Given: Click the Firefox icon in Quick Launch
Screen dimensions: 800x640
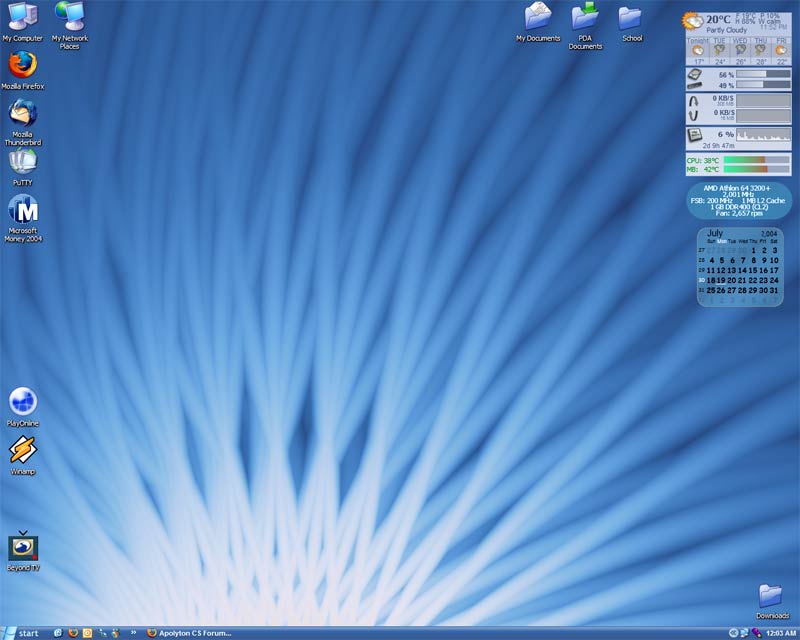Looking at the screenshot, I should pyautogui.click(x=73, y=633).
